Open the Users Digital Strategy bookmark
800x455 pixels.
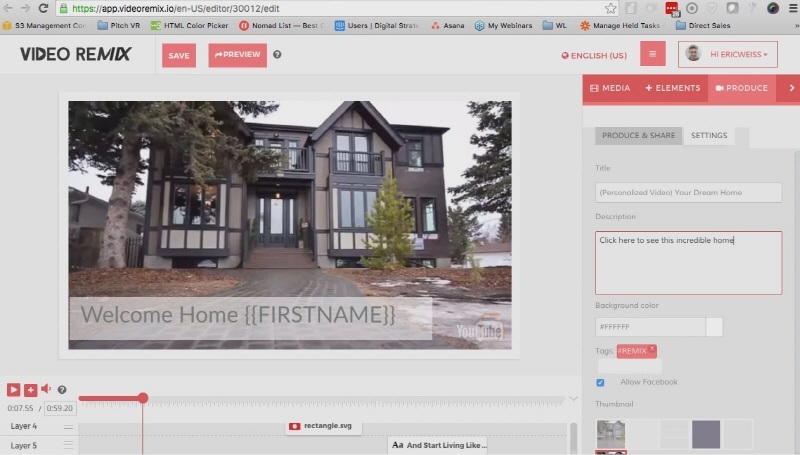(x=377, y=26)
